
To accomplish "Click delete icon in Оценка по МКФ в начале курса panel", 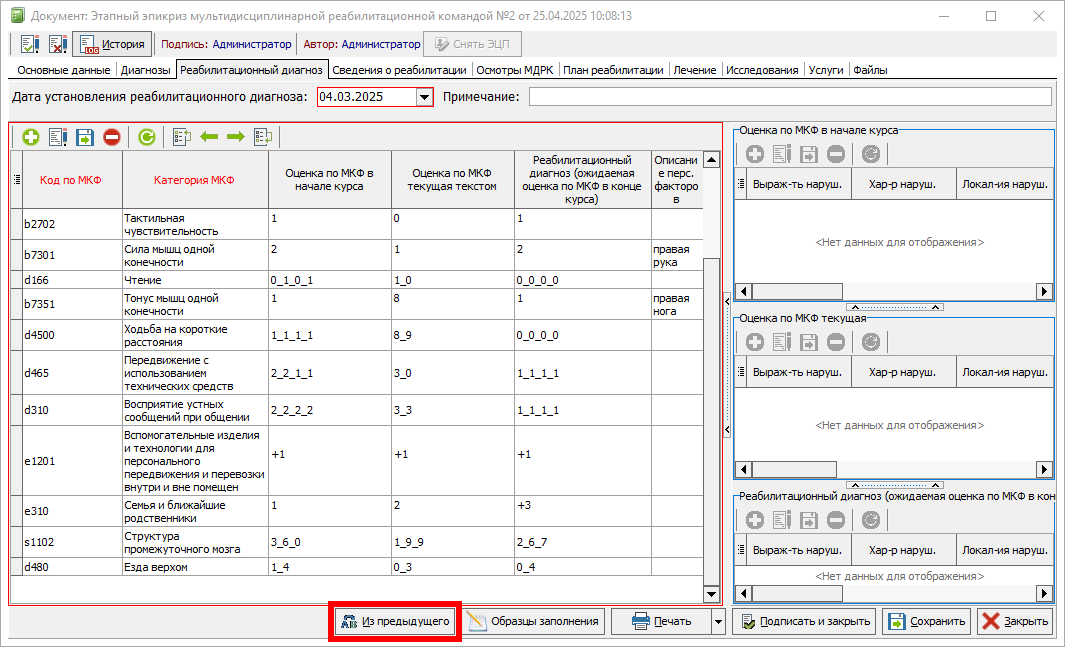I will (x=836, y=154).
